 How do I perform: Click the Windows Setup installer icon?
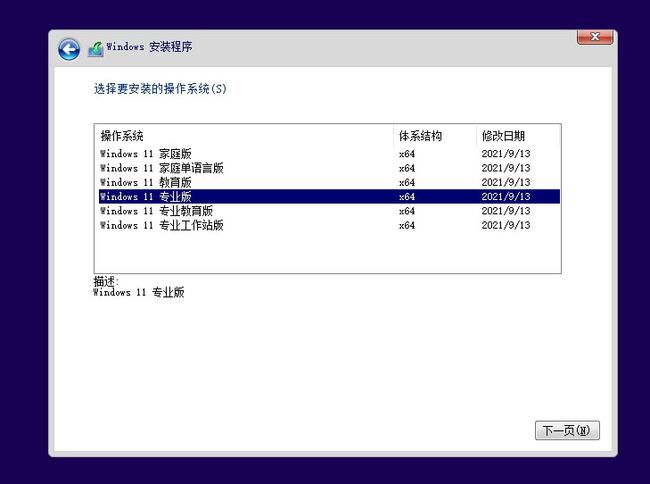tap(96, 49)
